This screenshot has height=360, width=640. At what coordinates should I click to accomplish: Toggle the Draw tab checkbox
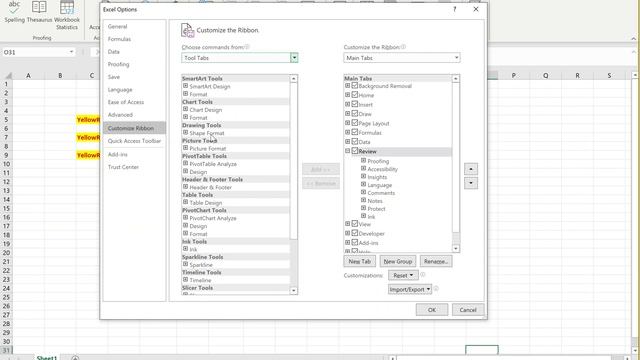355,113
